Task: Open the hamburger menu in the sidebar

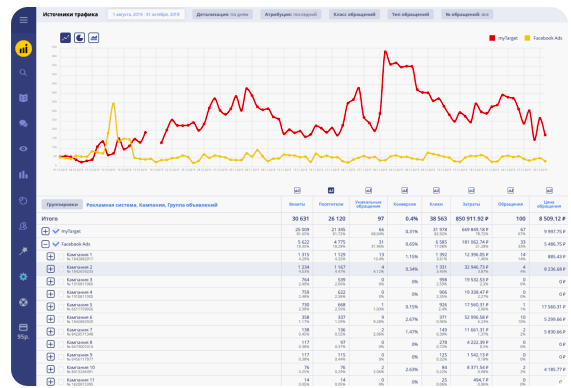Action: click(24, 20)
